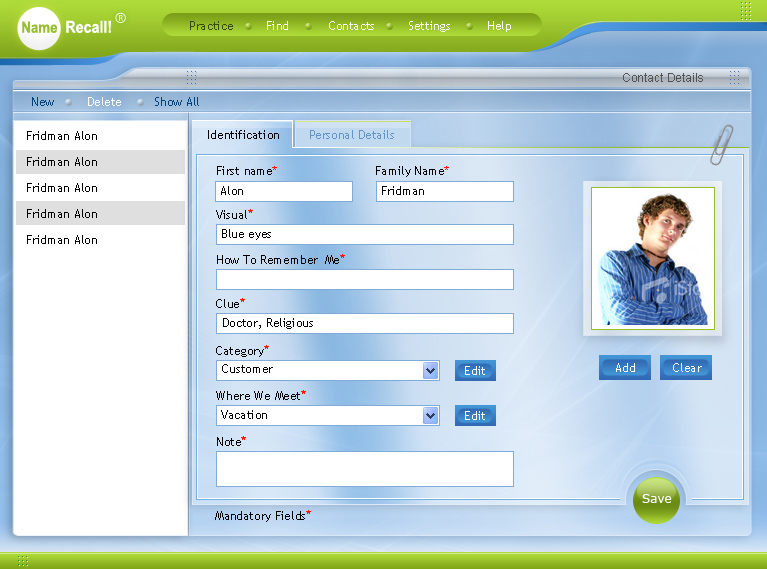This screenshot has height=569, width=767.
Task: Click the Name Recall logo icon
Action: [39, 28]
